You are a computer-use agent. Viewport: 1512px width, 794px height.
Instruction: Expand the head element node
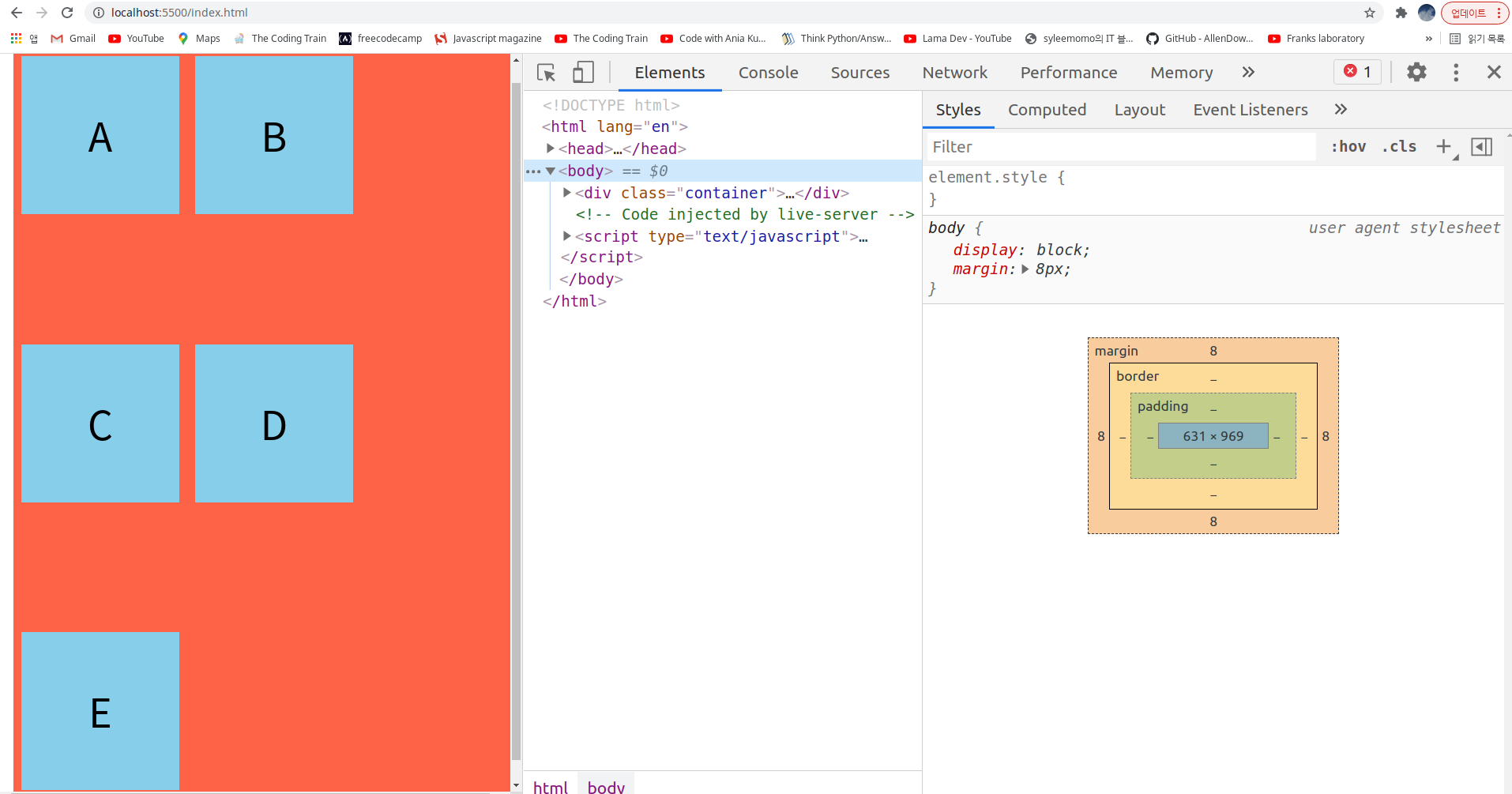(551, 149)
